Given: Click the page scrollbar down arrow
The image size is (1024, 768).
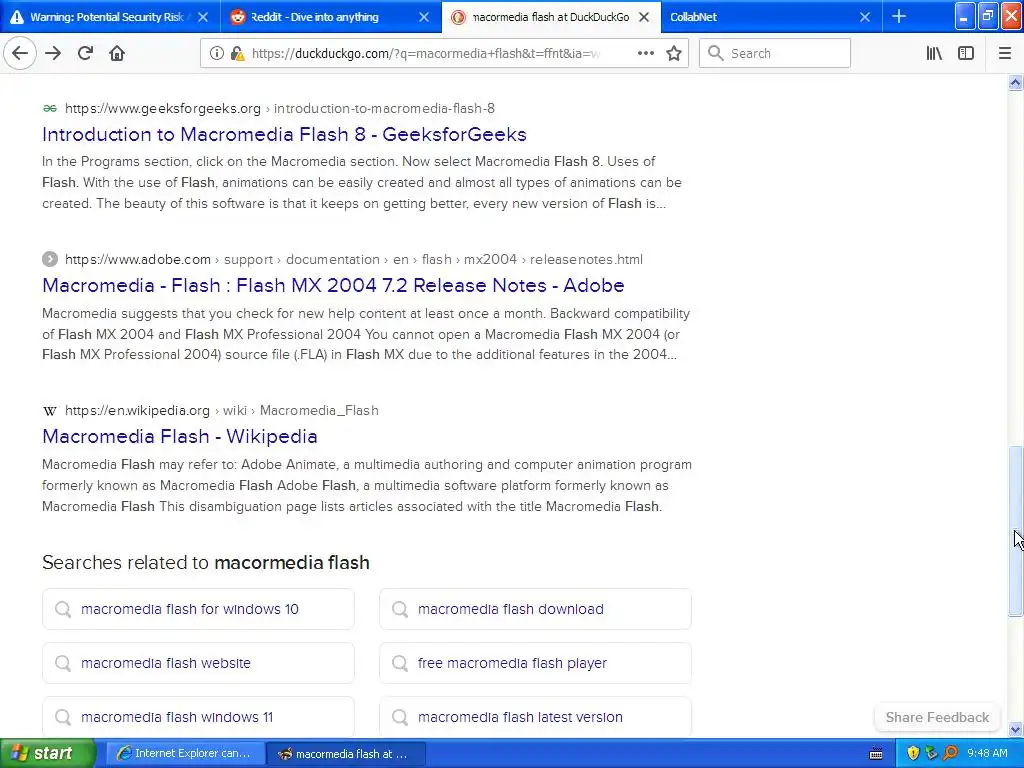Looking at the screenshot, I should [1016, 729].
